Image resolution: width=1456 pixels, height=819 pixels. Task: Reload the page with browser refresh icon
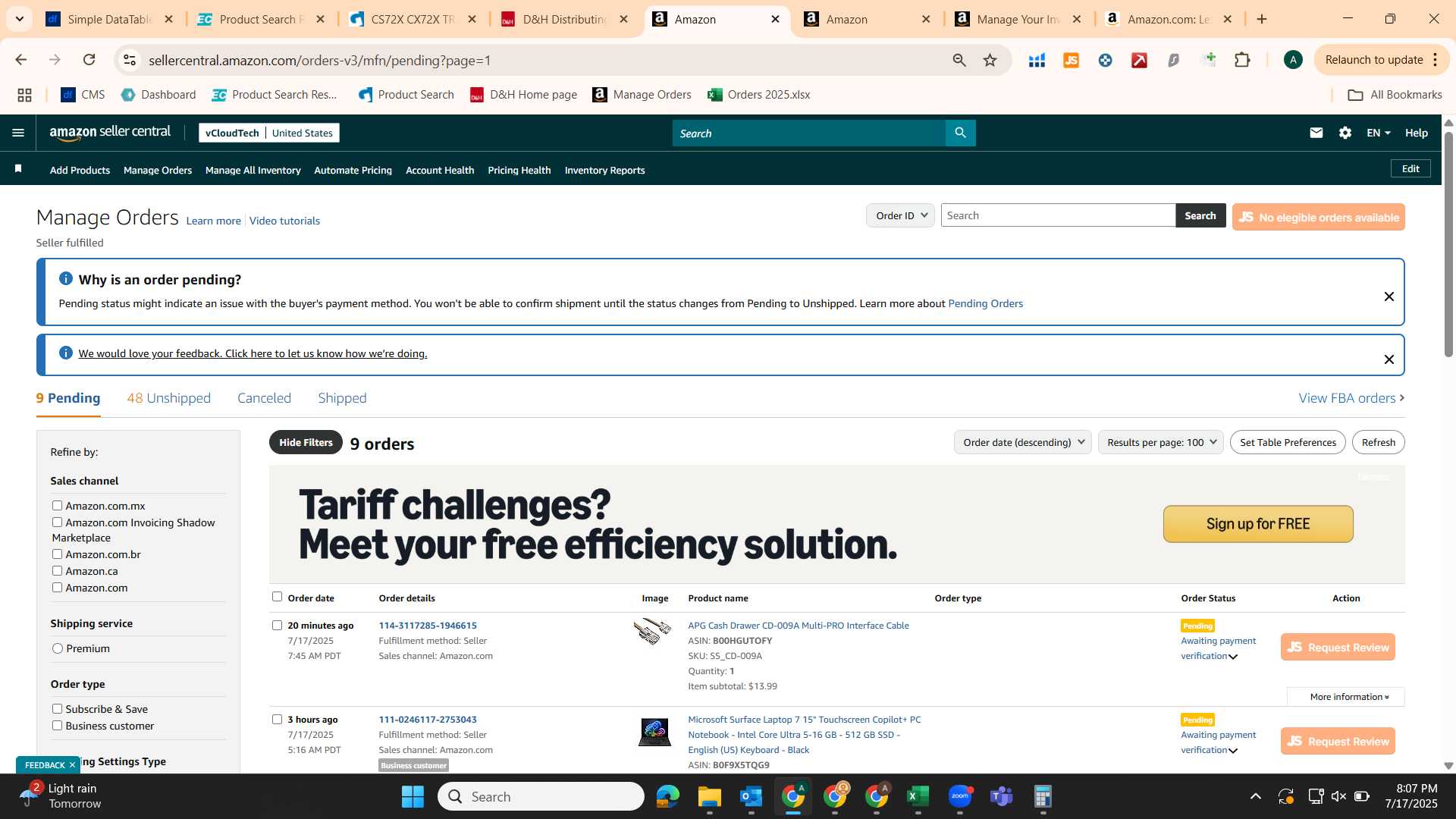89,60
